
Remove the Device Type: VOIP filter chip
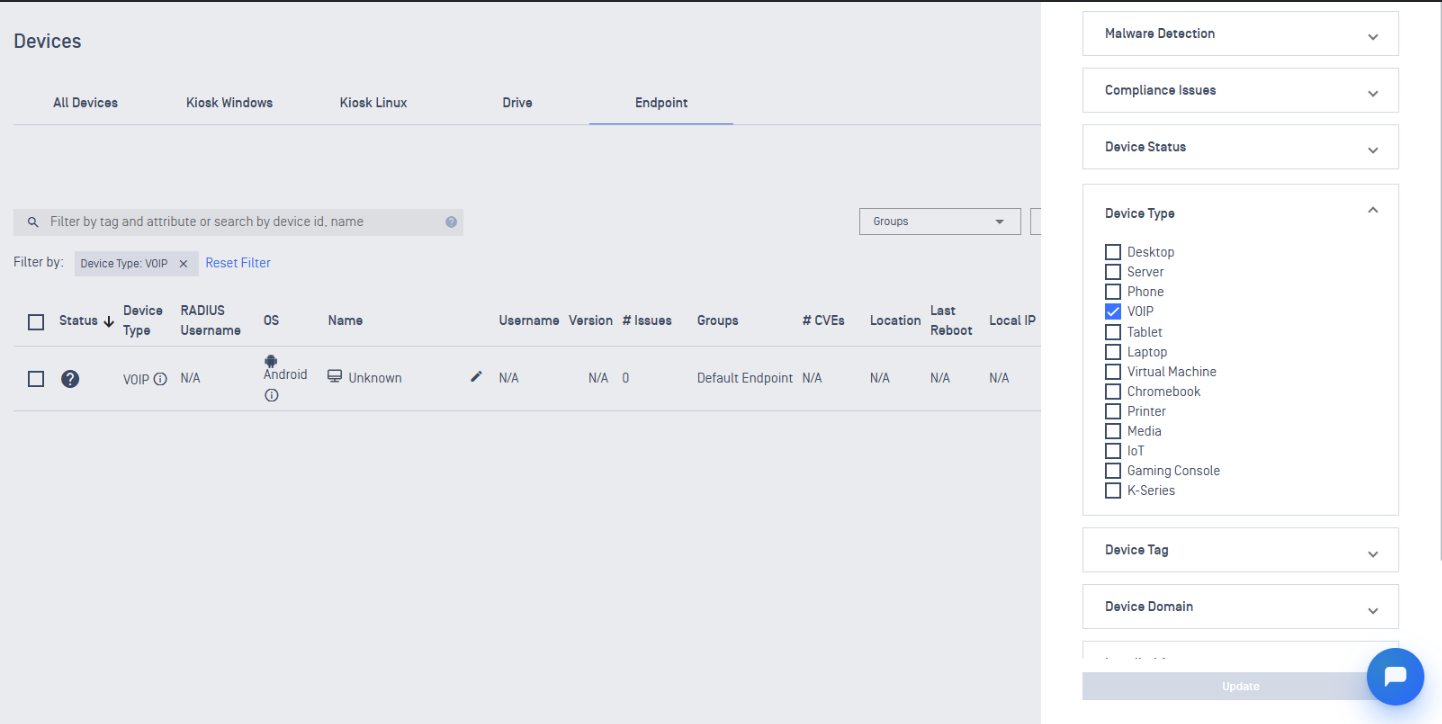pos(183,264)
